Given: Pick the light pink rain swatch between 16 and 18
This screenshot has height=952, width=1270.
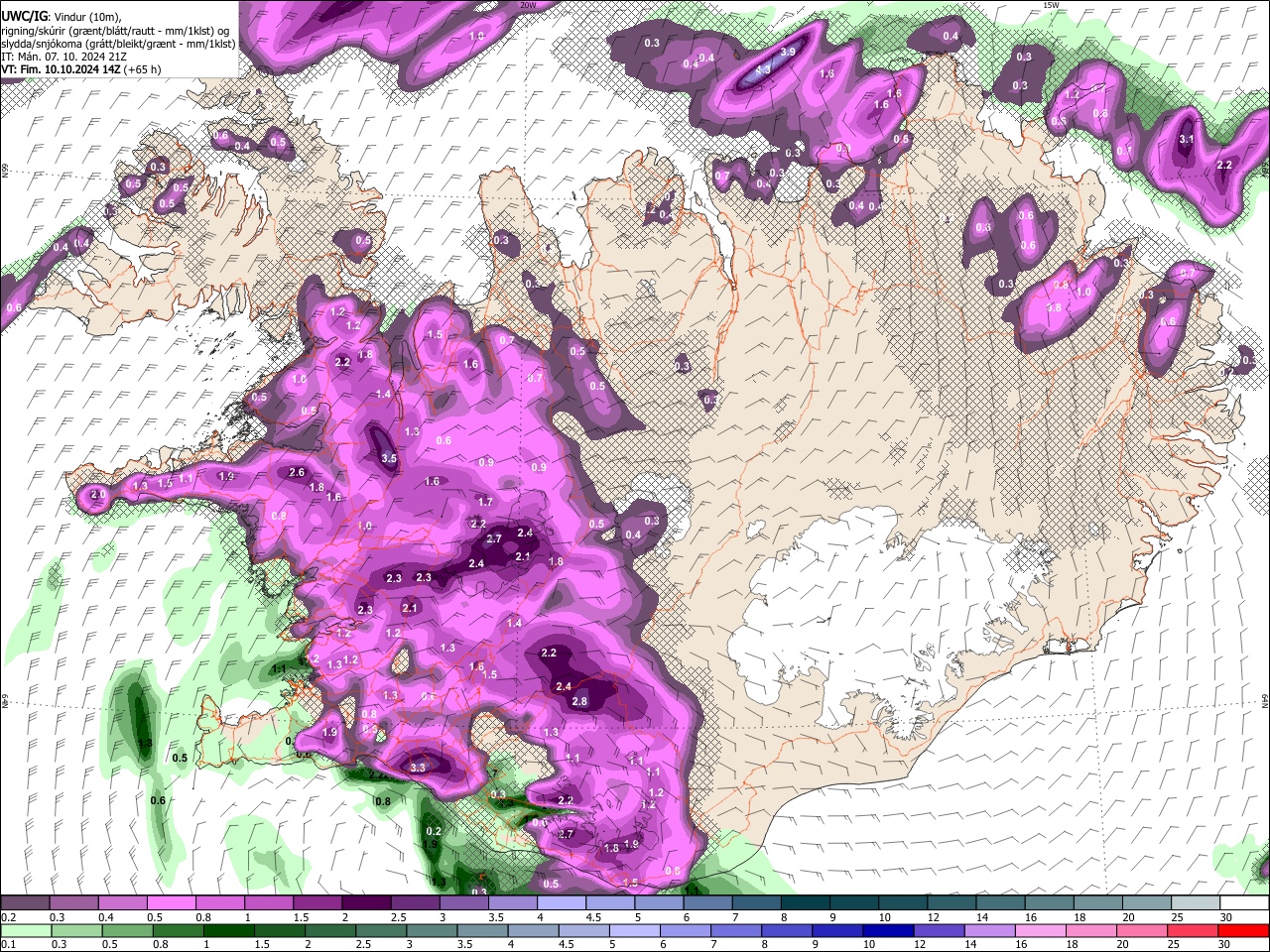Looking at the screenshot, I should pyautogui.click(x=1041, y=930).
